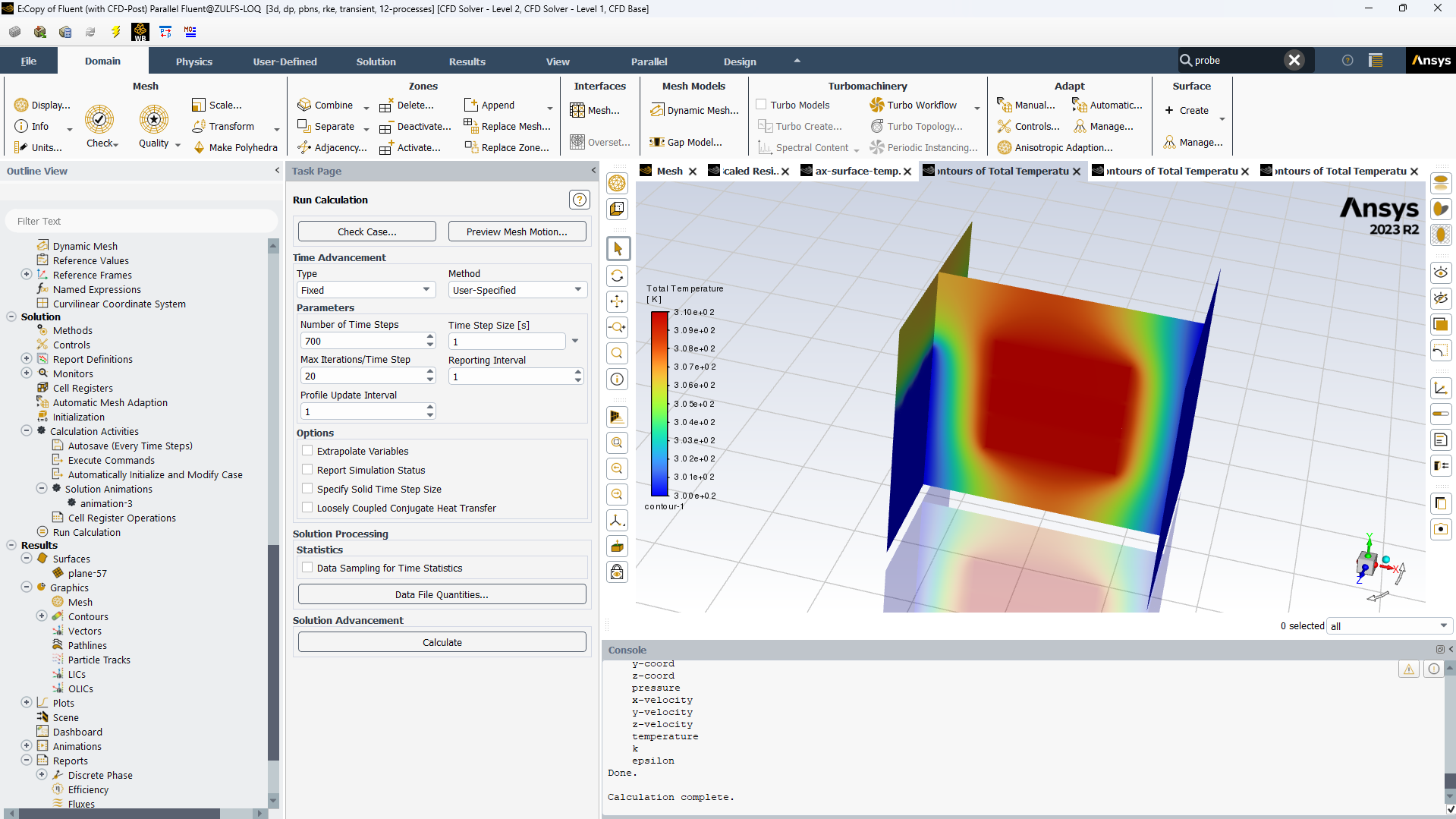Image resolution: width=1456 pixels, height=819 pixels.
Task: Increase Max Iterations/Time Step stepper
Action: 430,372
